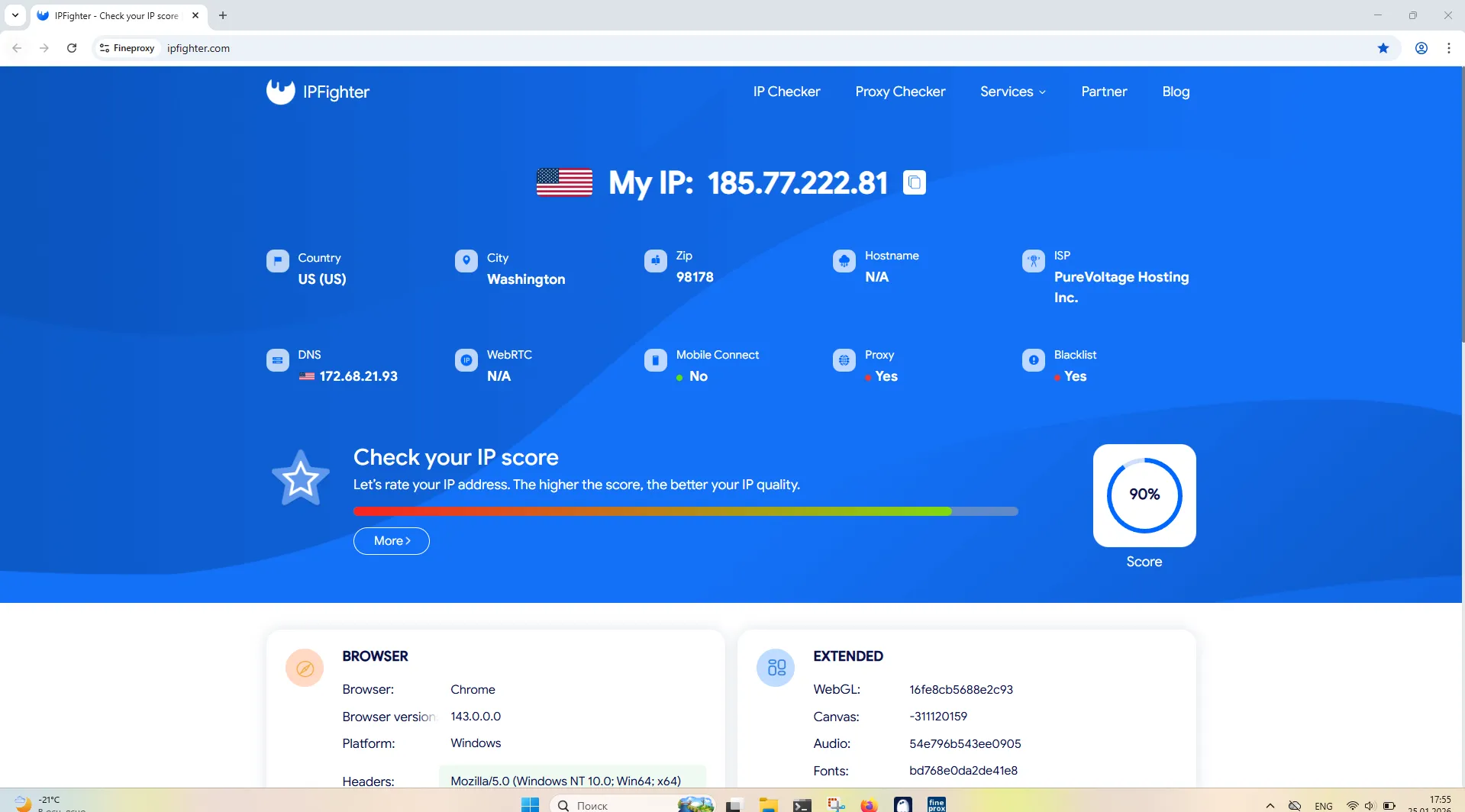Open the IP Checker menu item
Screen dimensions: 1465x812
click(786, 92)
